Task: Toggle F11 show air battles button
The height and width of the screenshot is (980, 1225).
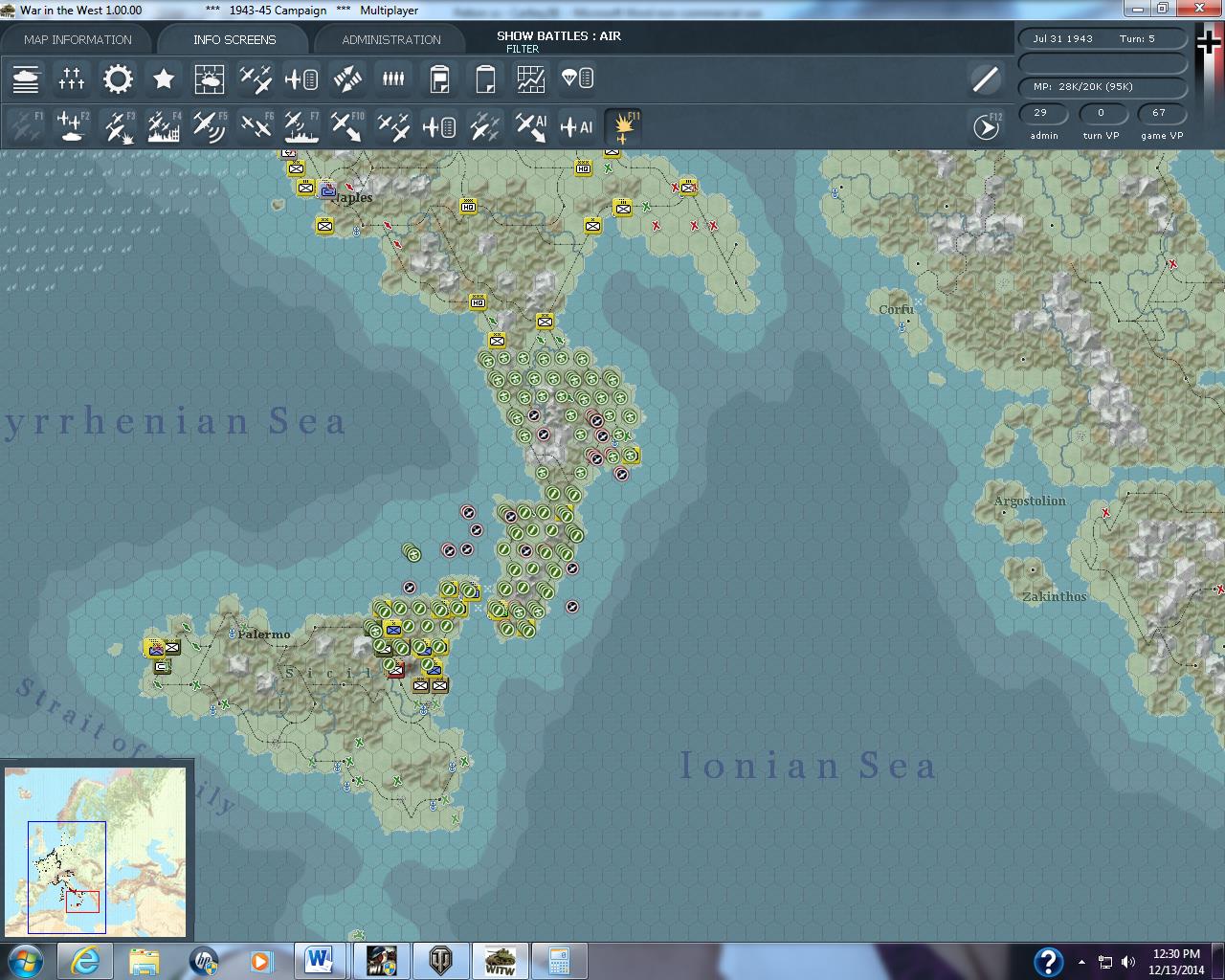Action: tap(624, 126)
